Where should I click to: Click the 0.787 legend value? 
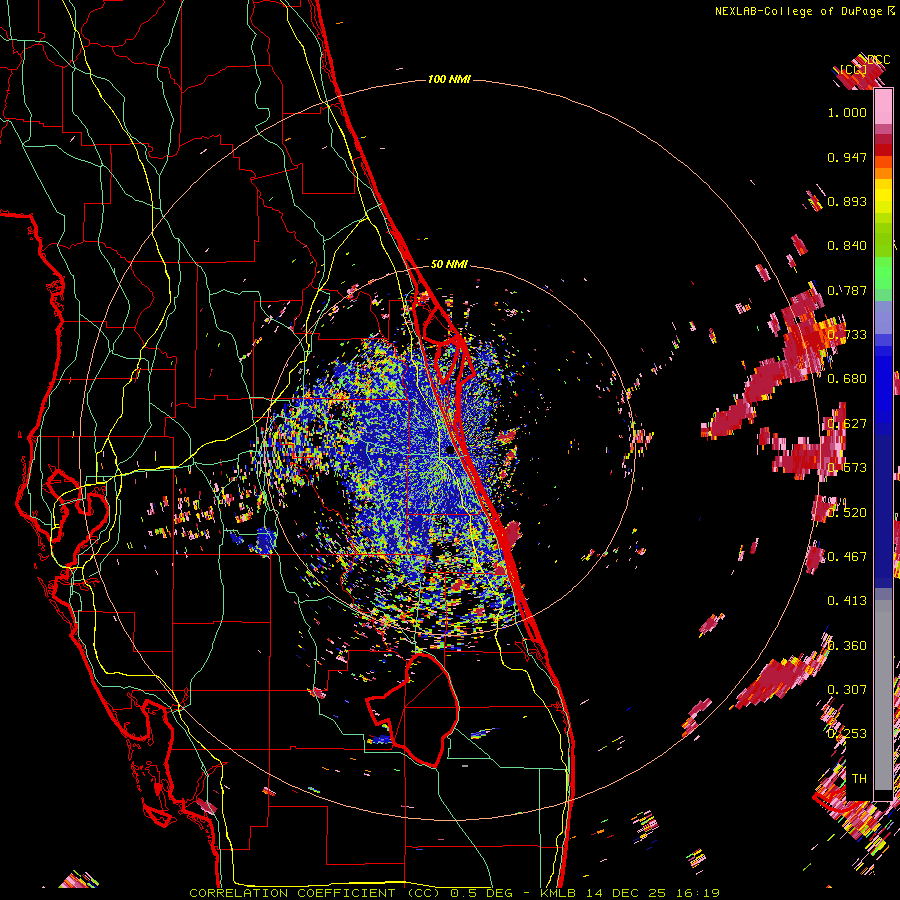847,290
